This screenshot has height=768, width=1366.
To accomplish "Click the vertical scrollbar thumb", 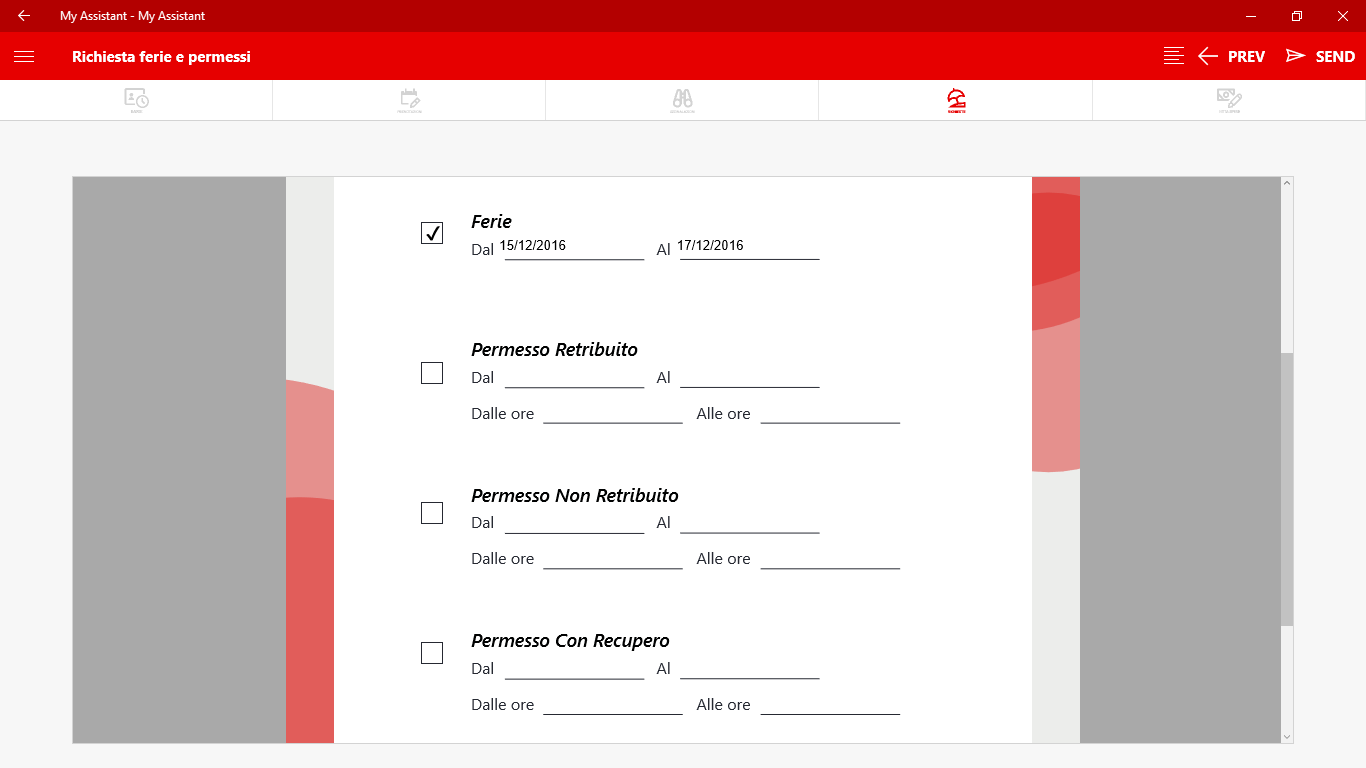I will [1287, 489].
